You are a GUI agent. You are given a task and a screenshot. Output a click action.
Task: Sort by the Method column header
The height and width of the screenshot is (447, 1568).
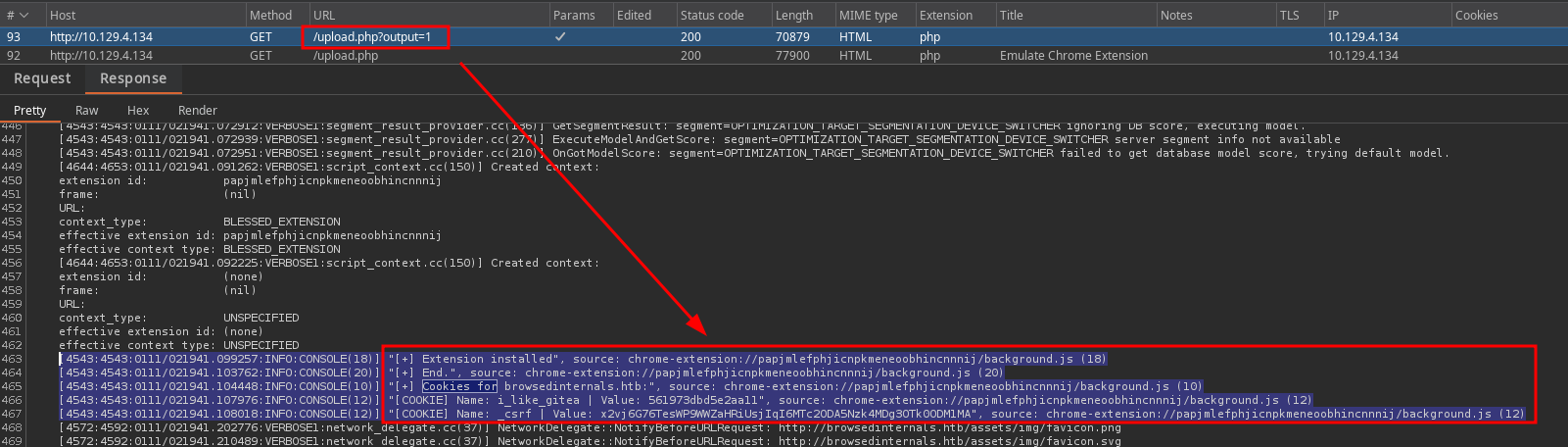270,15
